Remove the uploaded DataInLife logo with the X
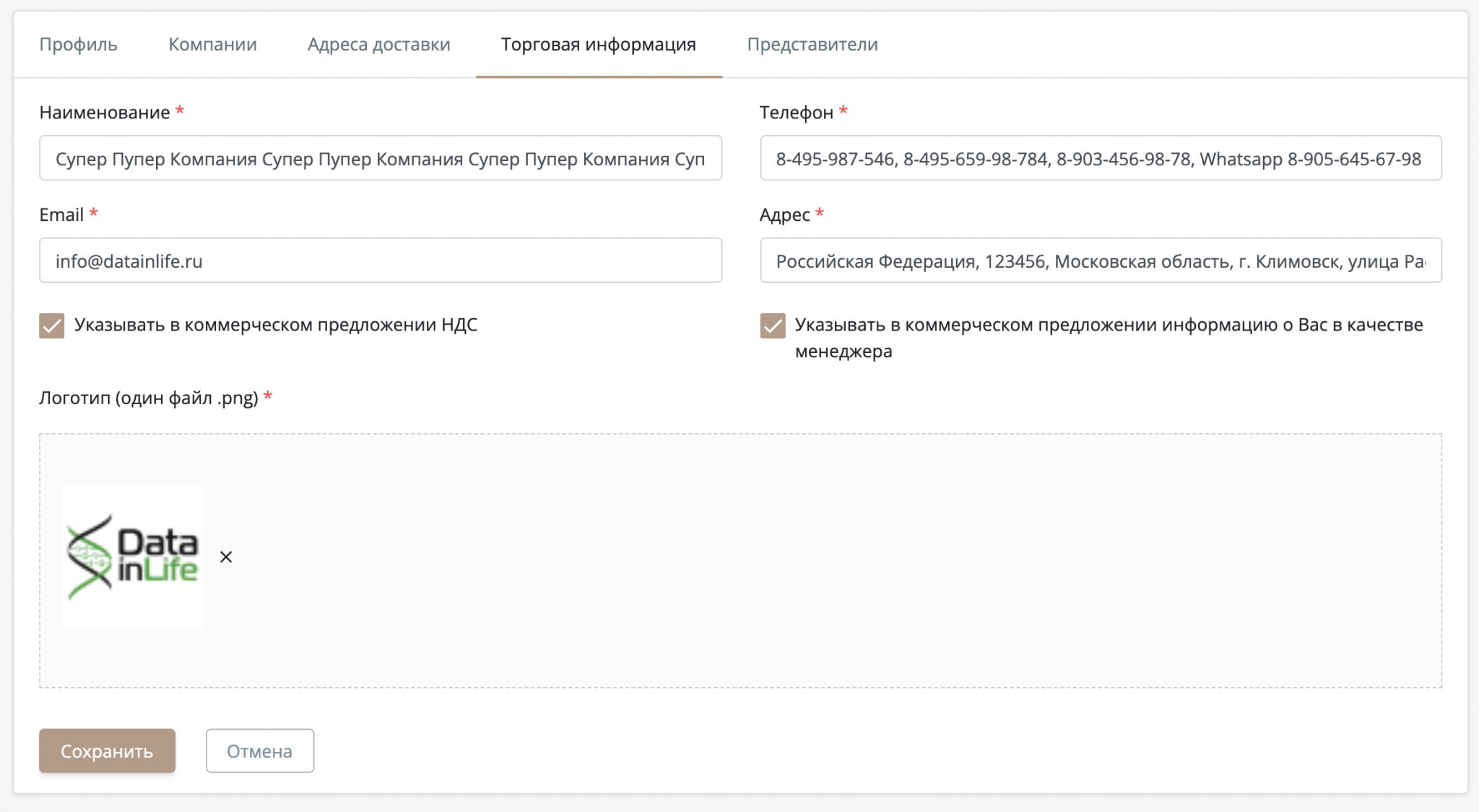This screenshot has width=1479, height=812. (226, 556)
